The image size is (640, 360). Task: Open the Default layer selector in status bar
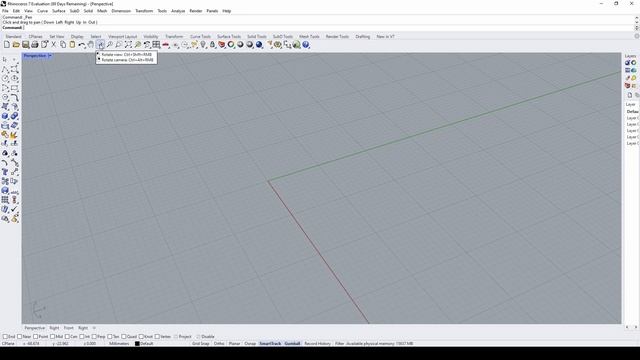(x=147, y=344)
